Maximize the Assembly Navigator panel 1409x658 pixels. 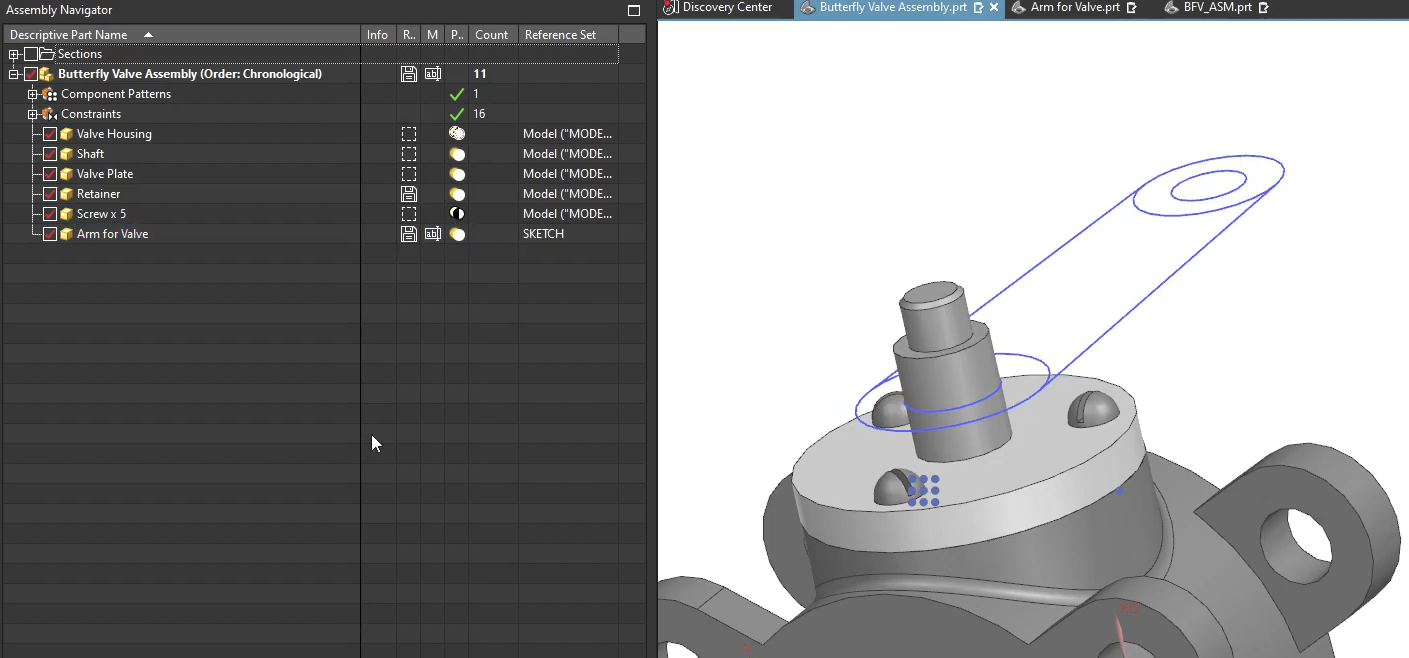coord(633,10)
